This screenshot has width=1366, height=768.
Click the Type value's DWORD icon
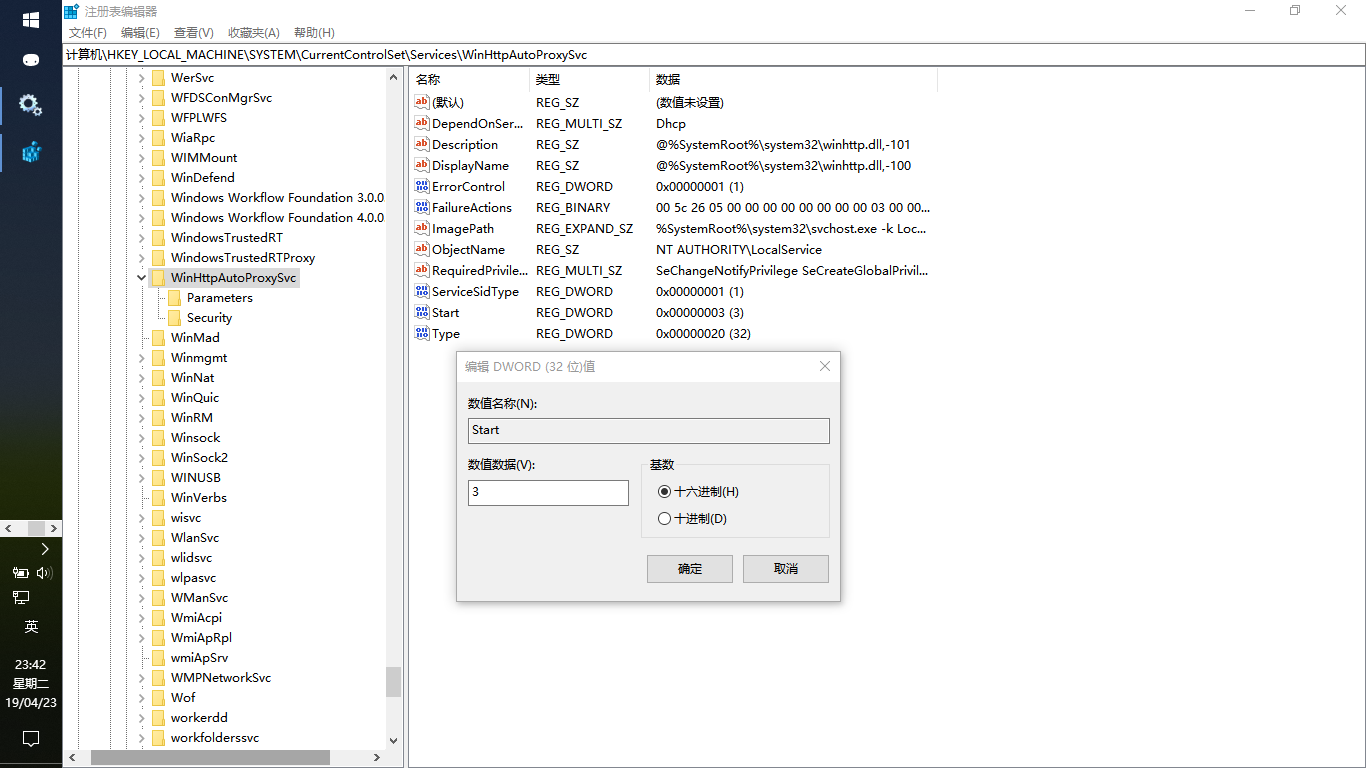[422, 334]
